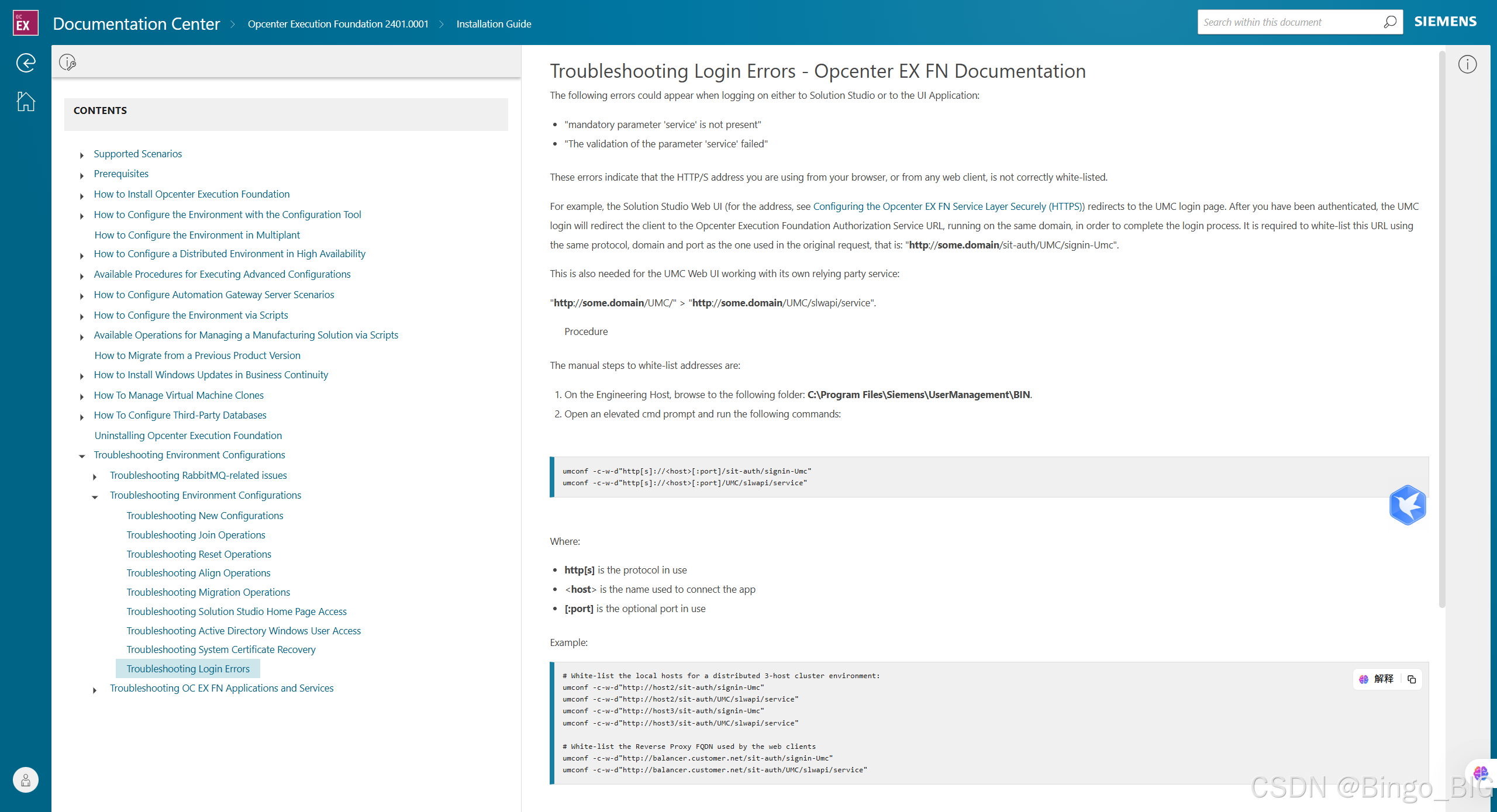Open Troubleshooting Active Directory Windows User Access
This screenshot has width=1497, height=812.
click(x=243, y=631)
